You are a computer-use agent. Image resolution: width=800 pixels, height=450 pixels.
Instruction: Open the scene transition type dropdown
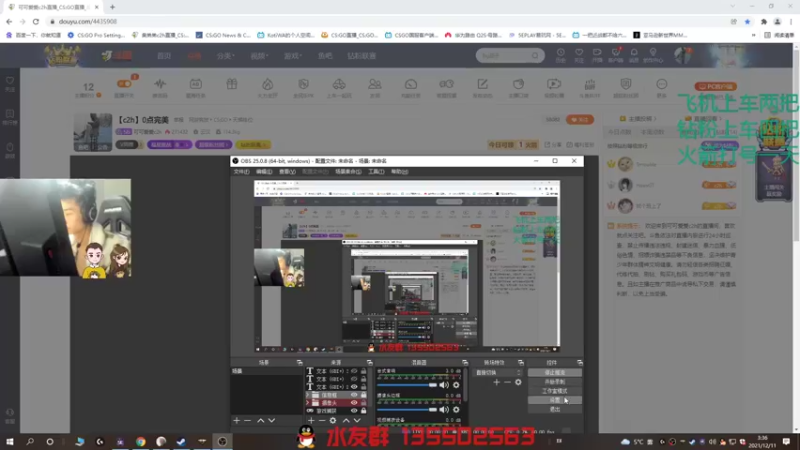(498, 372)
